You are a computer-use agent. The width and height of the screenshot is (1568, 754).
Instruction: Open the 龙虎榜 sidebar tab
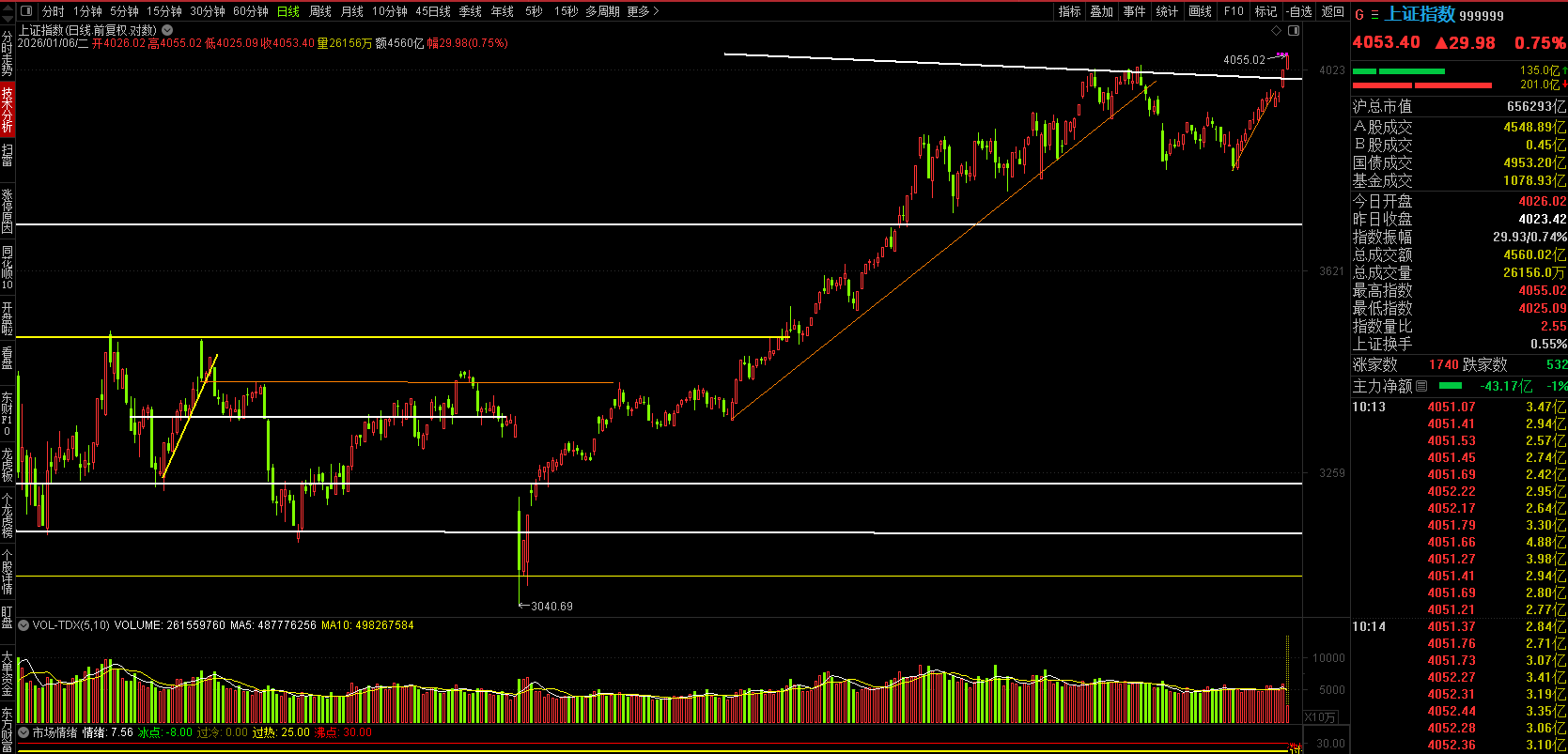[x=8, y=465]
